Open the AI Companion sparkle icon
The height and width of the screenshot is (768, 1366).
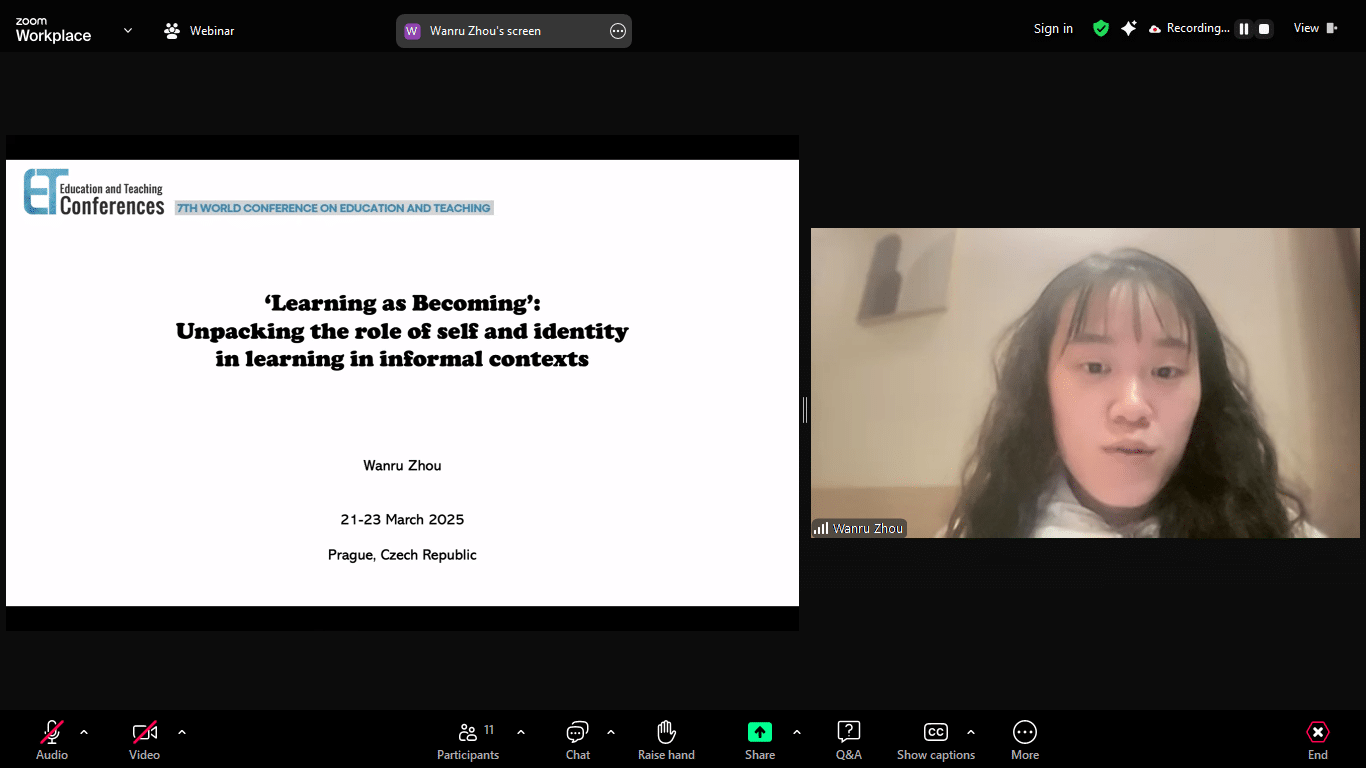click(1129, 29)
